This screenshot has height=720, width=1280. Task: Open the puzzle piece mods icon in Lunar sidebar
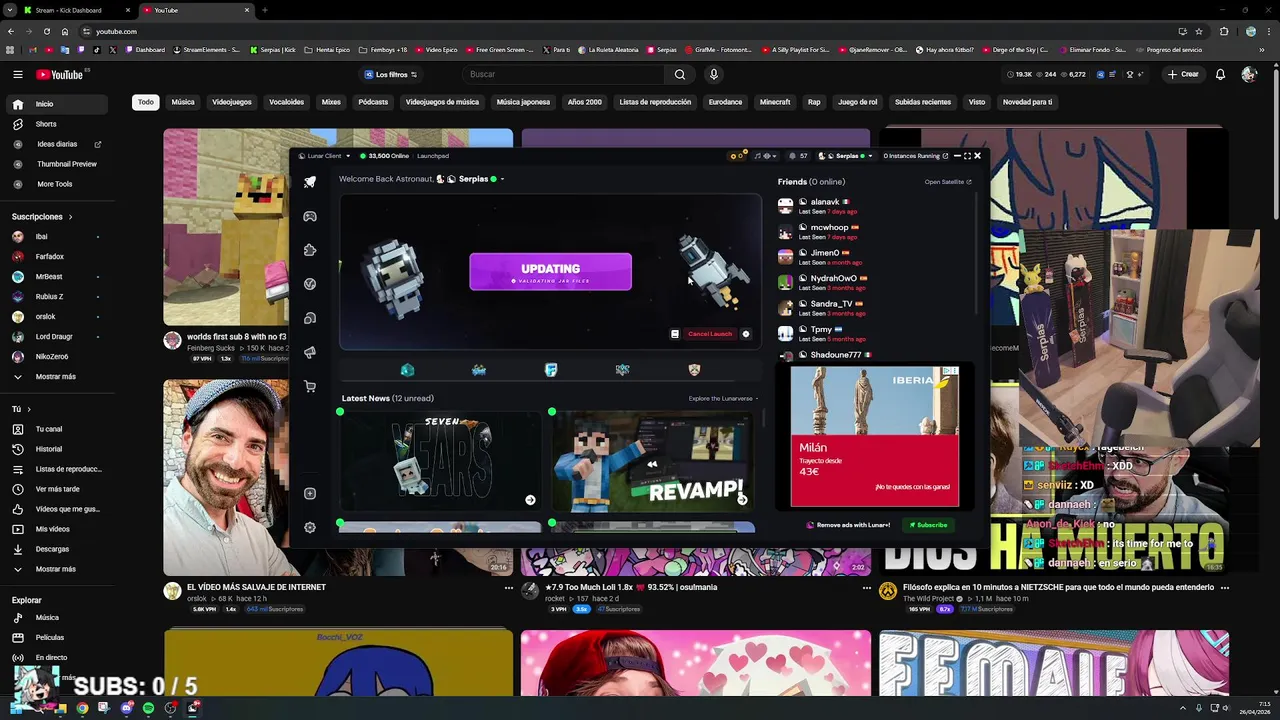point(310,250)
